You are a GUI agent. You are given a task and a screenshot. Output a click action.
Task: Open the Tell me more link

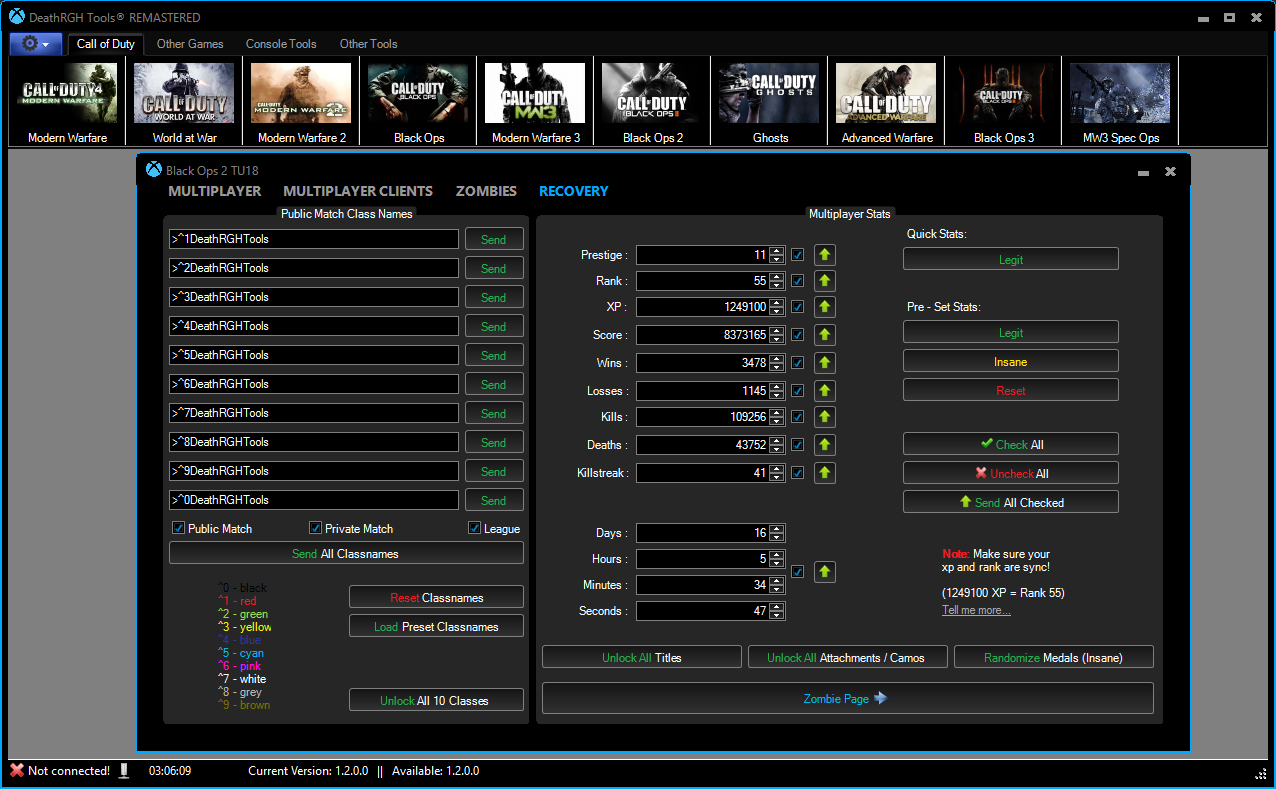point(976,610)
